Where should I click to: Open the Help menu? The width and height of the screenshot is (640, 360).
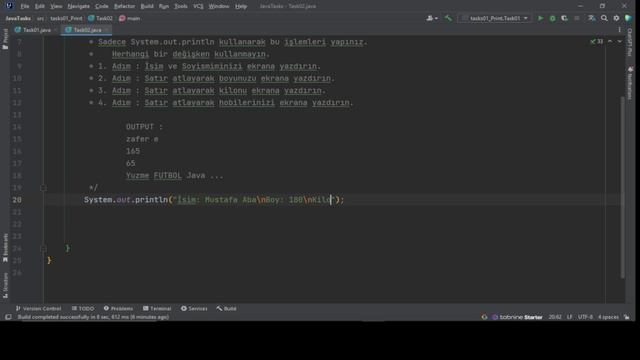point(241,6)
